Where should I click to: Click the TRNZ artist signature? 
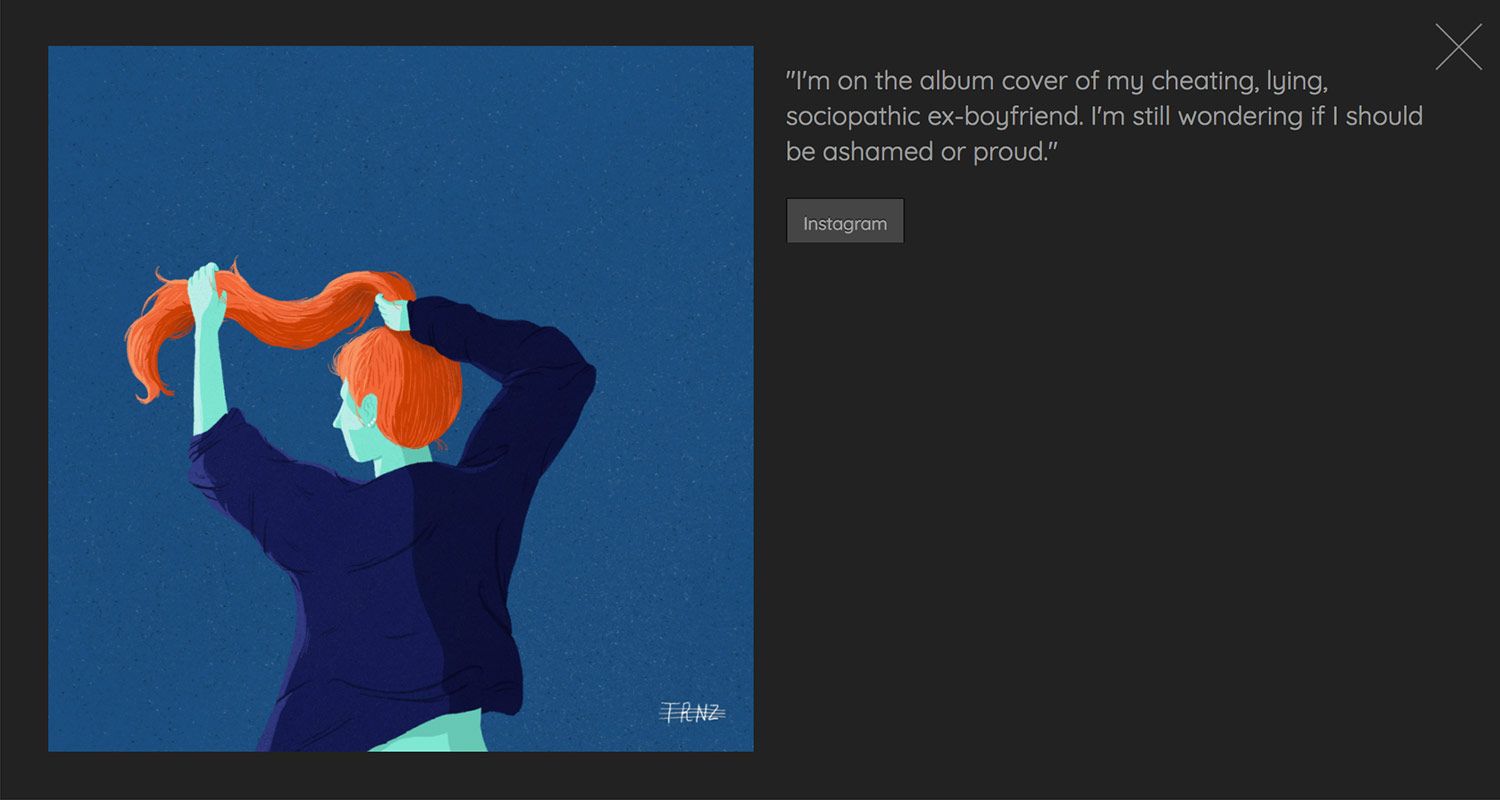pyautogui.click(x=692, y=712)
